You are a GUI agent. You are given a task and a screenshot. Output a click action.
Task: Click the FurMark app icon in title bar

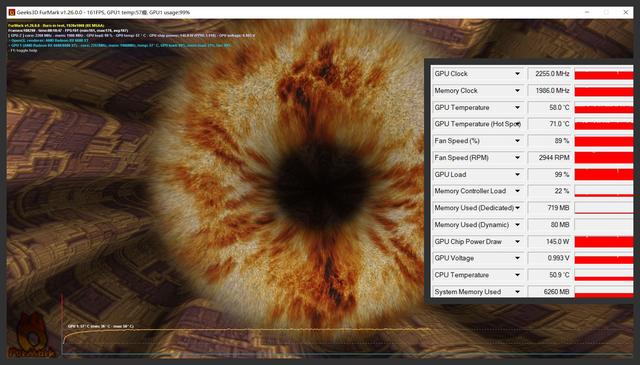(12, 13)
